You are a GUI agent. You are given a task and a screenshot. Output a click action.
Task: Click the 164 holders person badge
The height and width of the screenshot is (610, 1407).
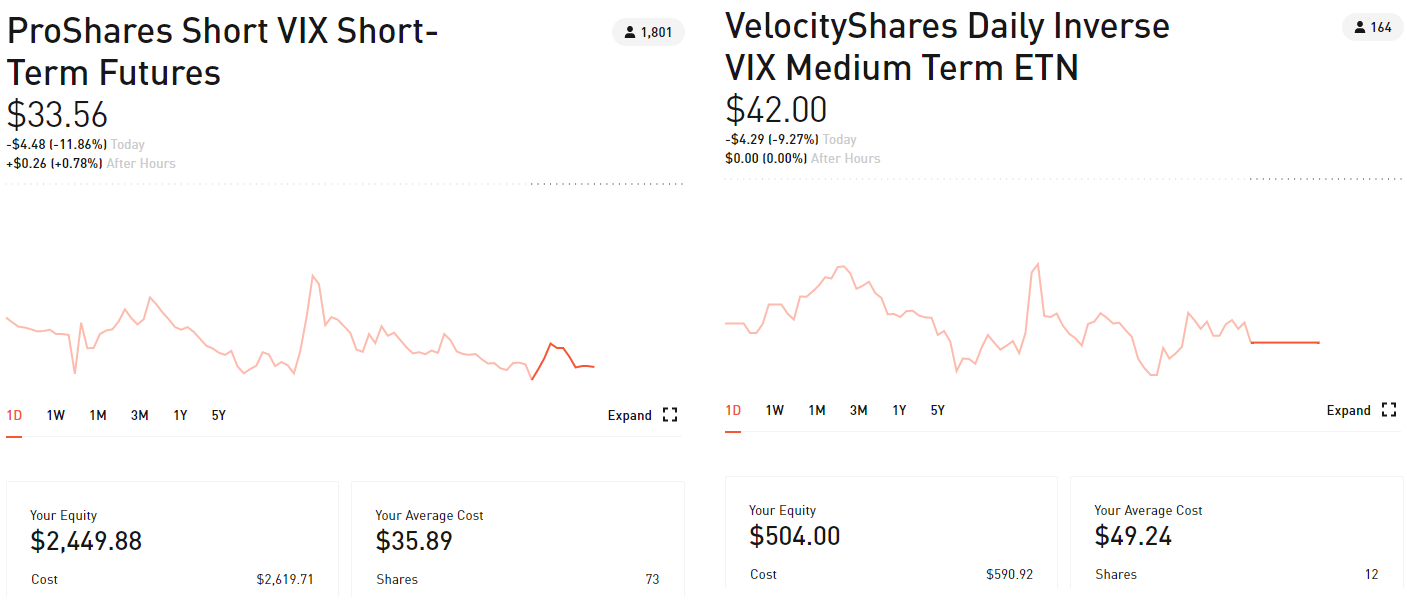(x=1372, y=27)
